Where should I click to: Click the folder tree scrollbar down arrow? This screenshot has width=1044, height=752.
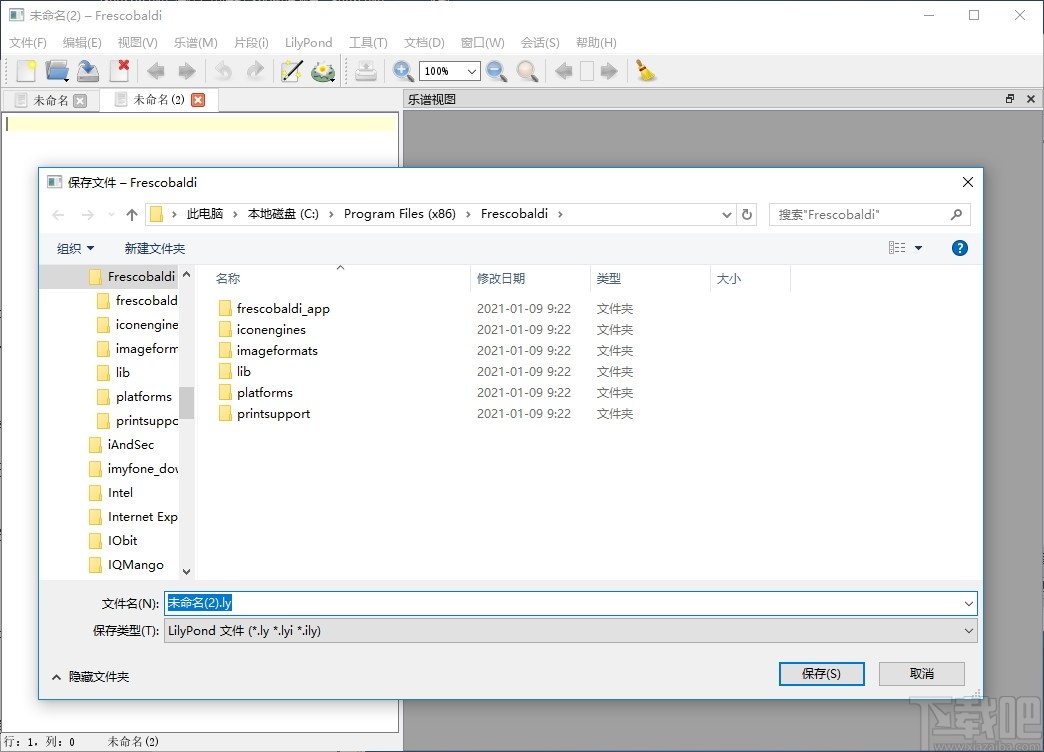186,571
